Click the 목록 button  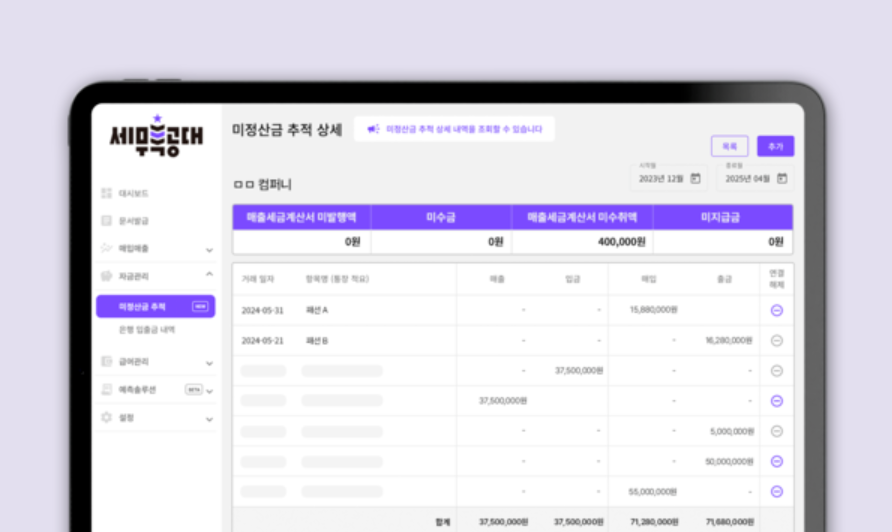tap(729, 146)
